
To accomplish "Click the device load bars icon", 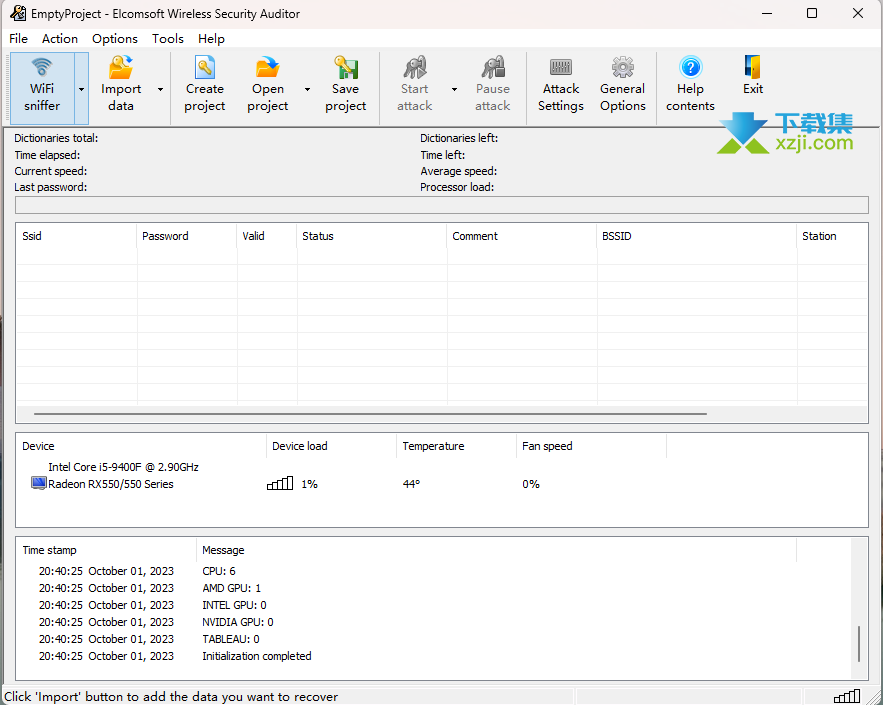I will pos(280,483).
